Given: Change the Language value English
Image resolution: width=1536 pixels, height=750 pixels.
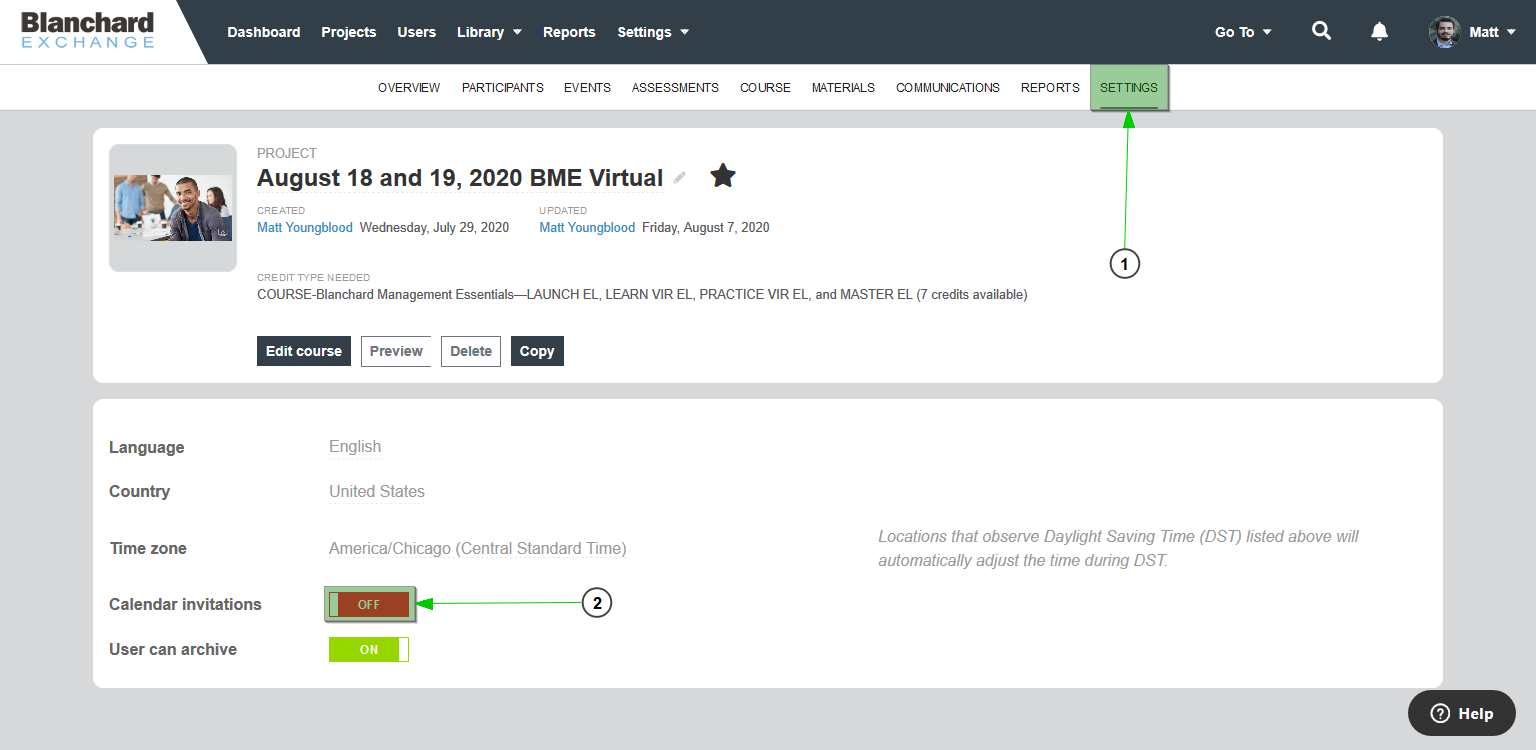Looking at the screenshot, I should point(355,447).
